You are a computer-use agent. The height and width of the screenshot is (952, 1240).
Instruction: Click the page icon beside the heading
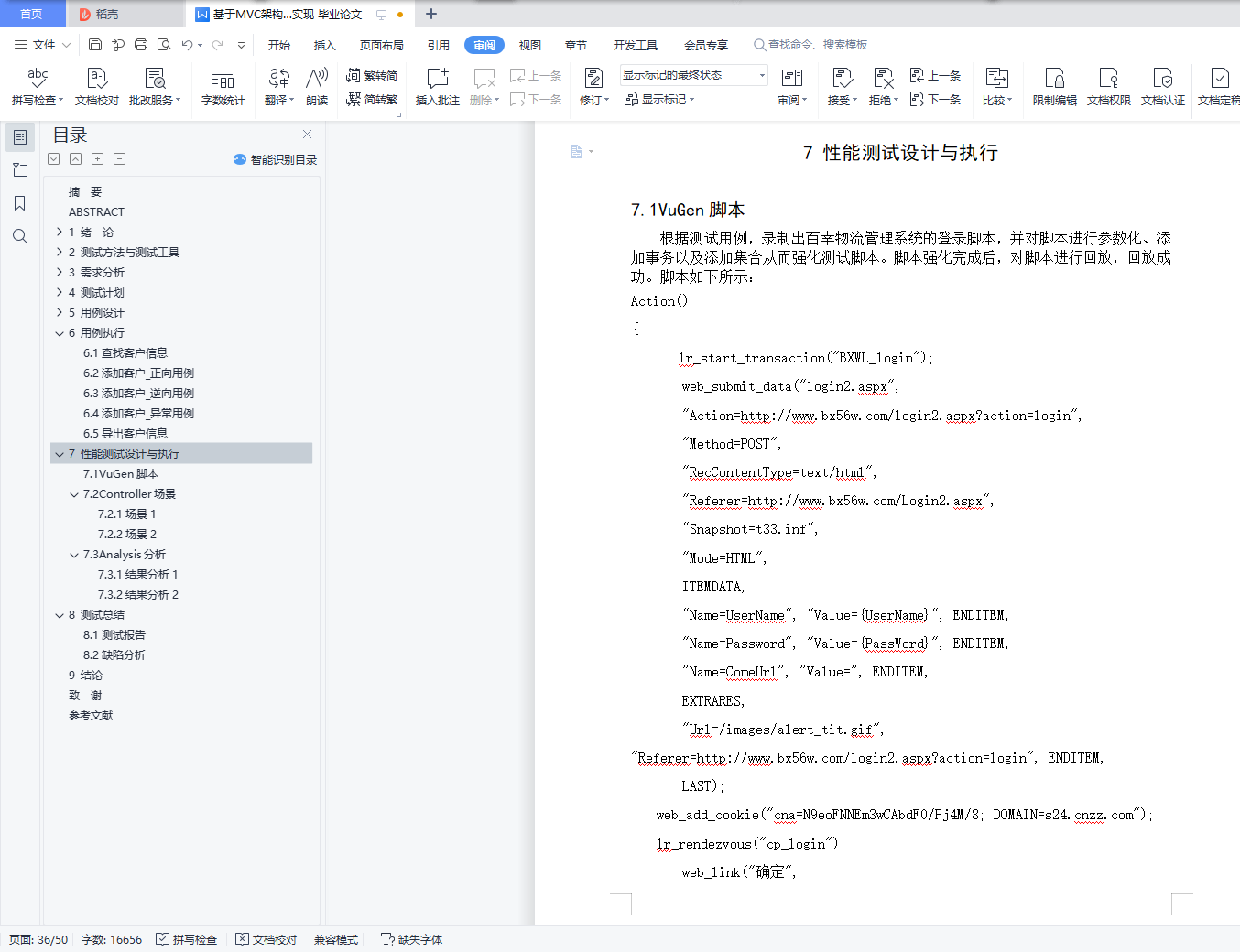(576, 151)
